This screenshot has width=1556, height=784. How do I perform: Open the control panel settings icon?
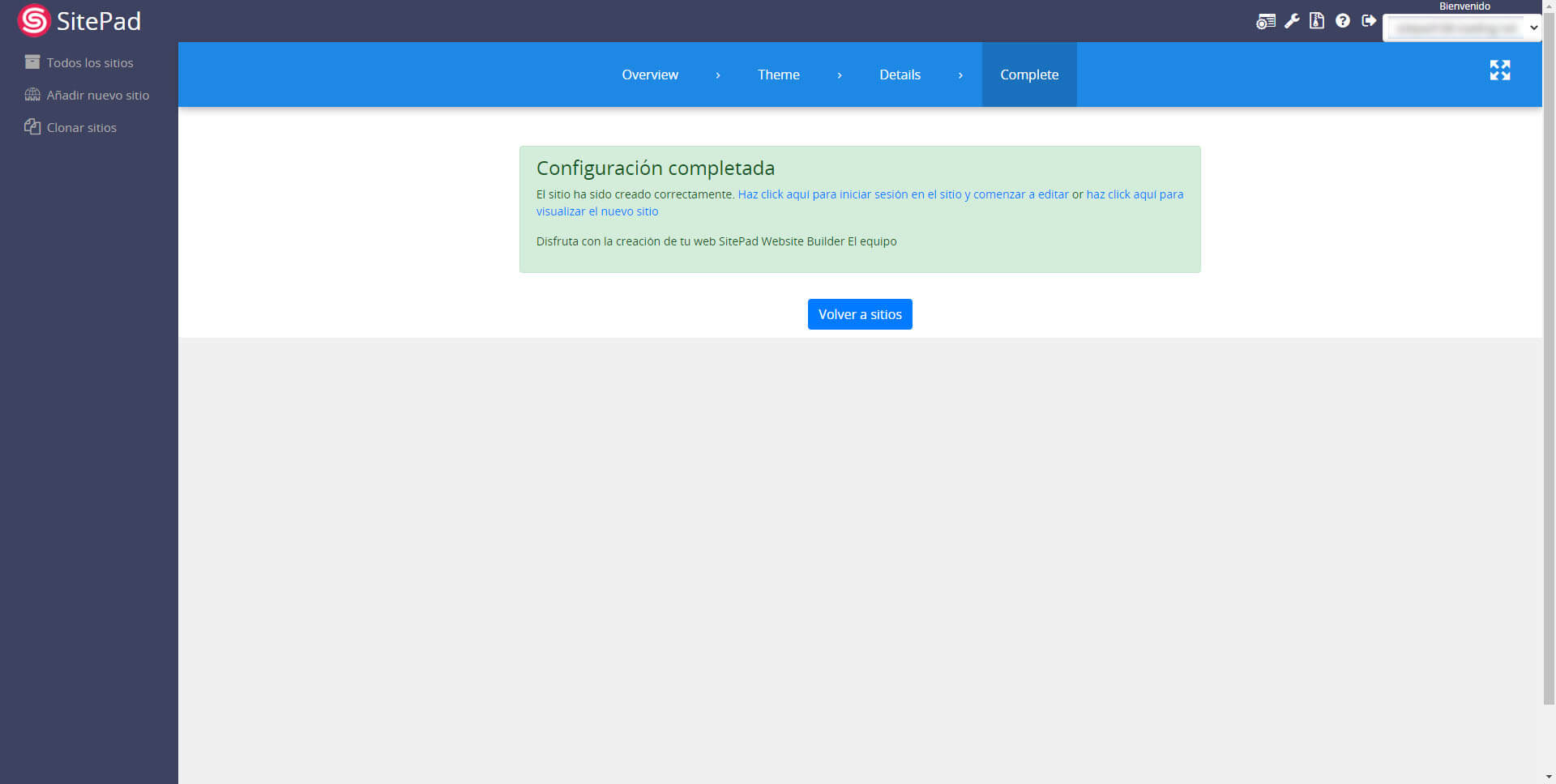1265,21
